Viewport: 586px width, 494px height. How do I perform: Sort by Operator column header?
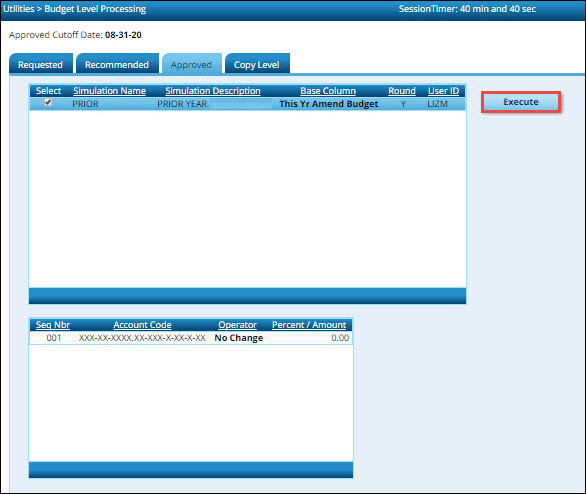[x=237, y=325]
